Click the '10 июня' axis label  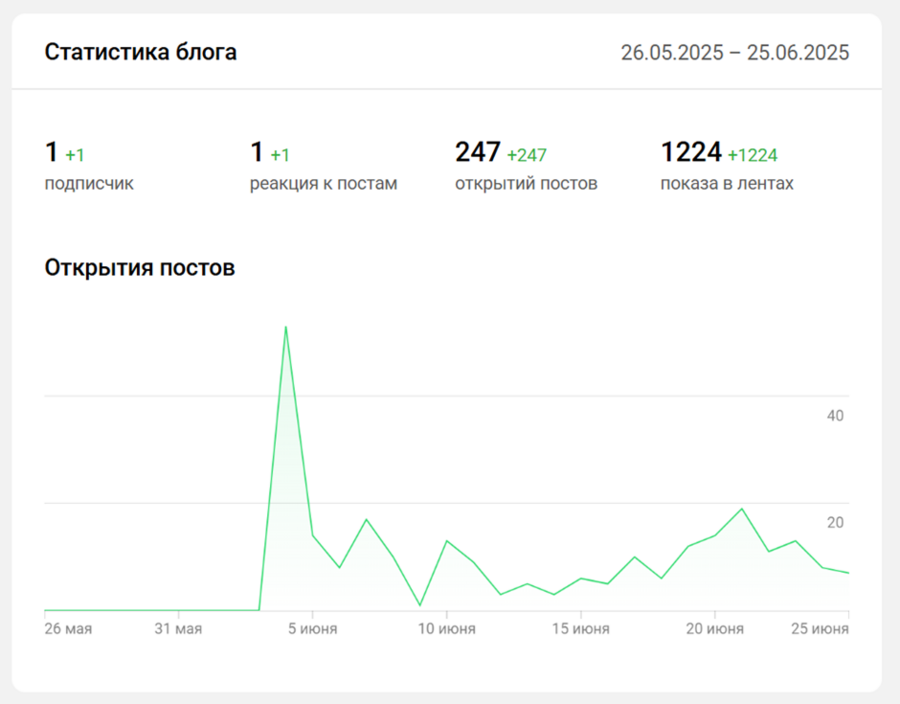tap(447, 629)
